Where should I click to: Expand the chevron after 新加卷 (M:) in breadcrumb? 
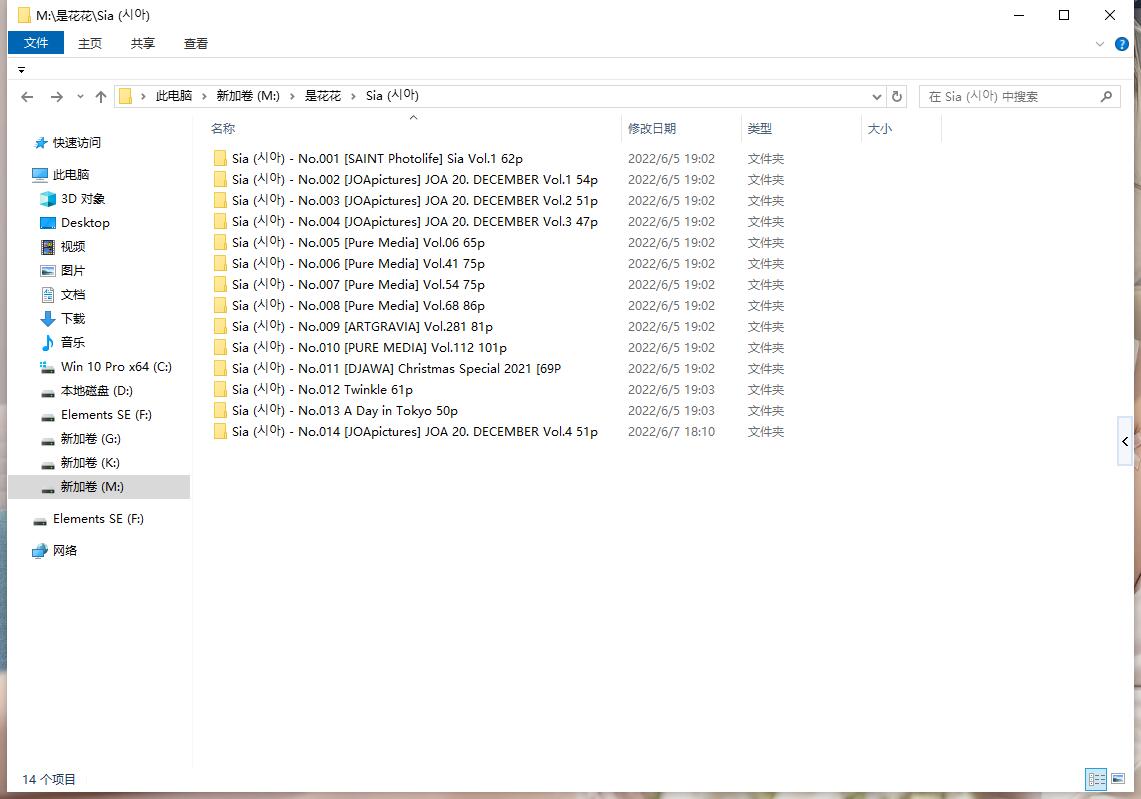tap(293, 96)
